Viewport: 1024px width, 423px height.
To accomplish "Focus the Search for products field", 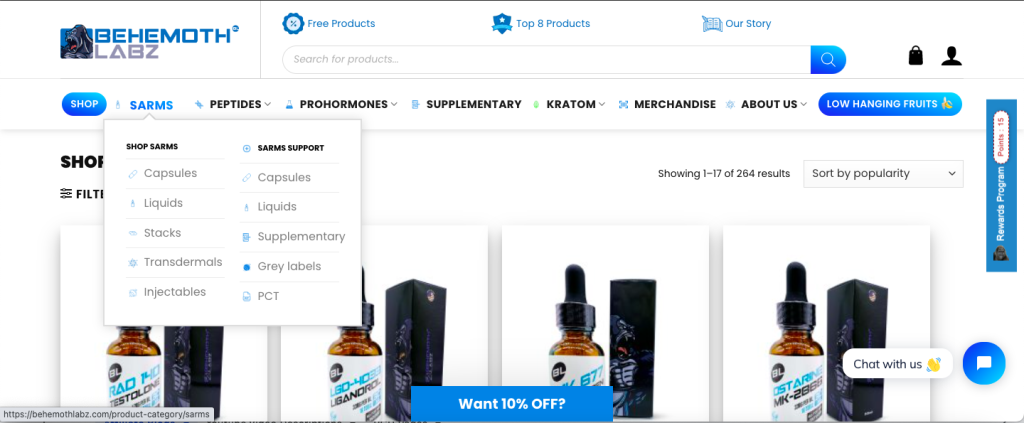I will [547, 59].
